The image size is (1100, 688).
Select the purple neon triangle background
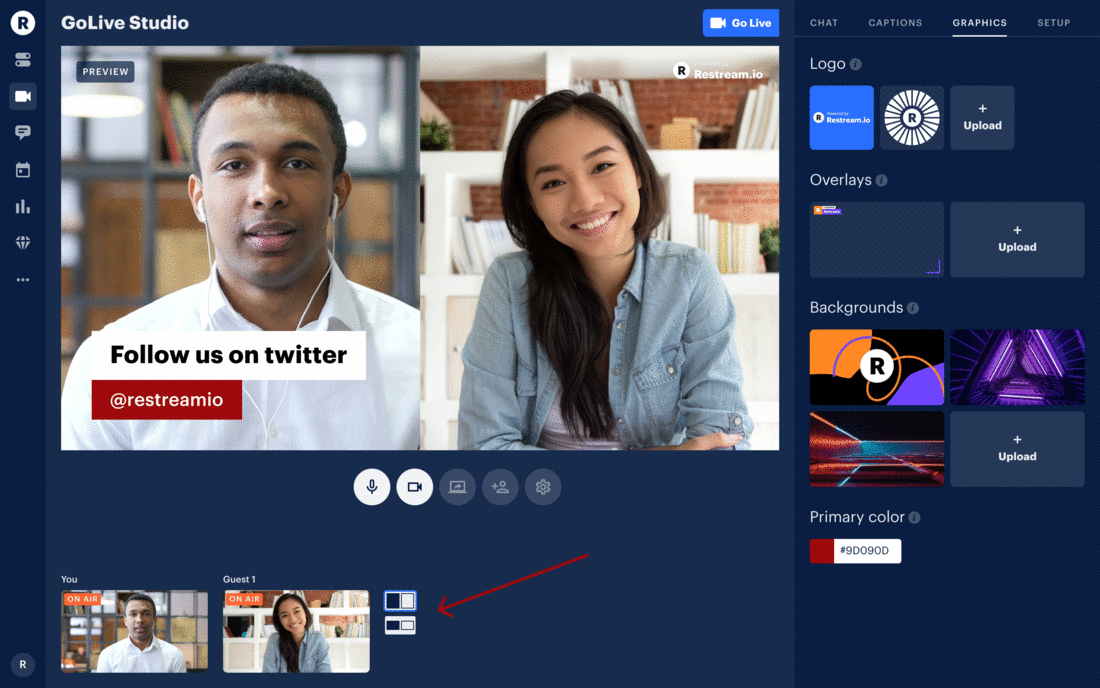1017,367
